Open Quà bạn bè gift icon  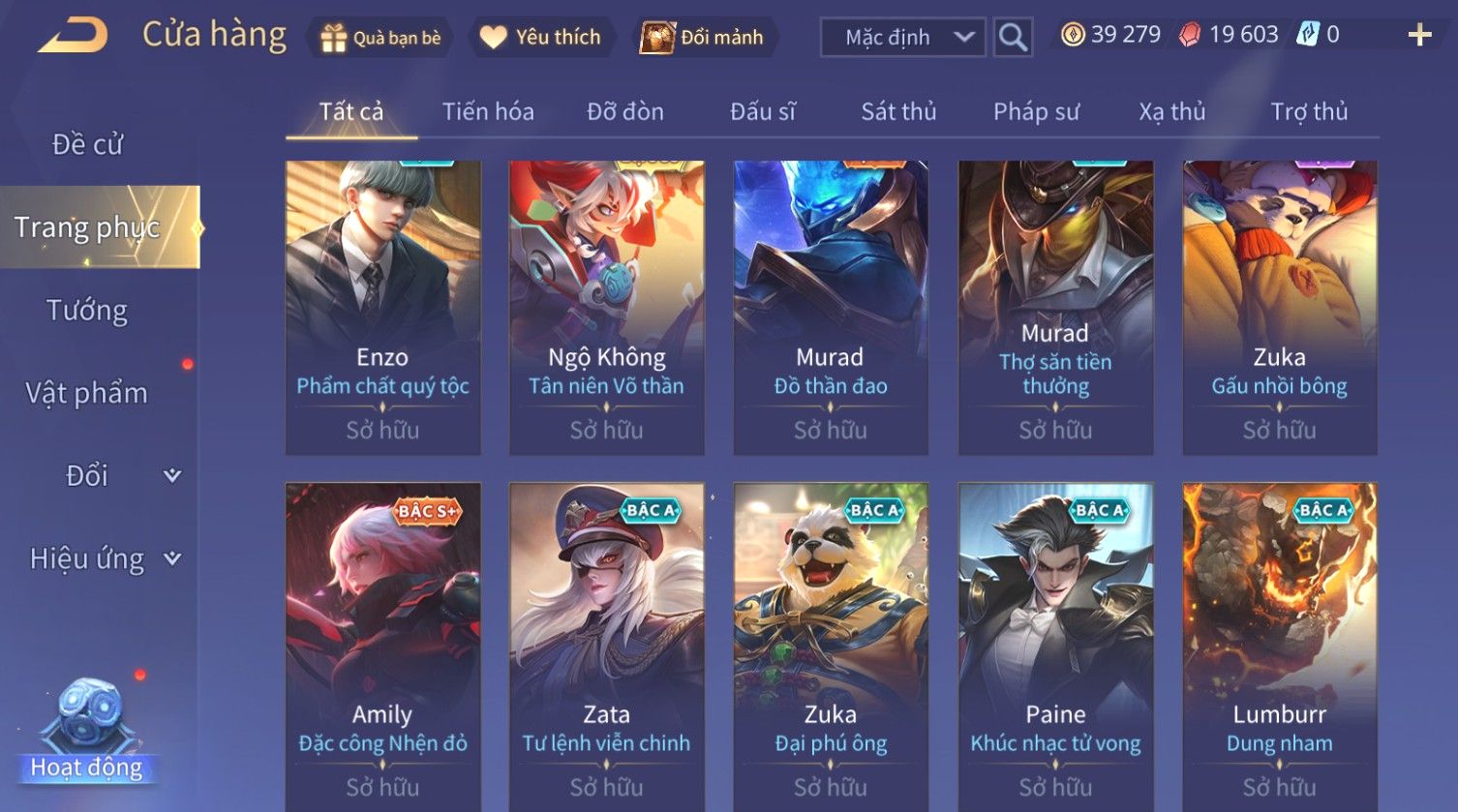(x=333, y=38)
